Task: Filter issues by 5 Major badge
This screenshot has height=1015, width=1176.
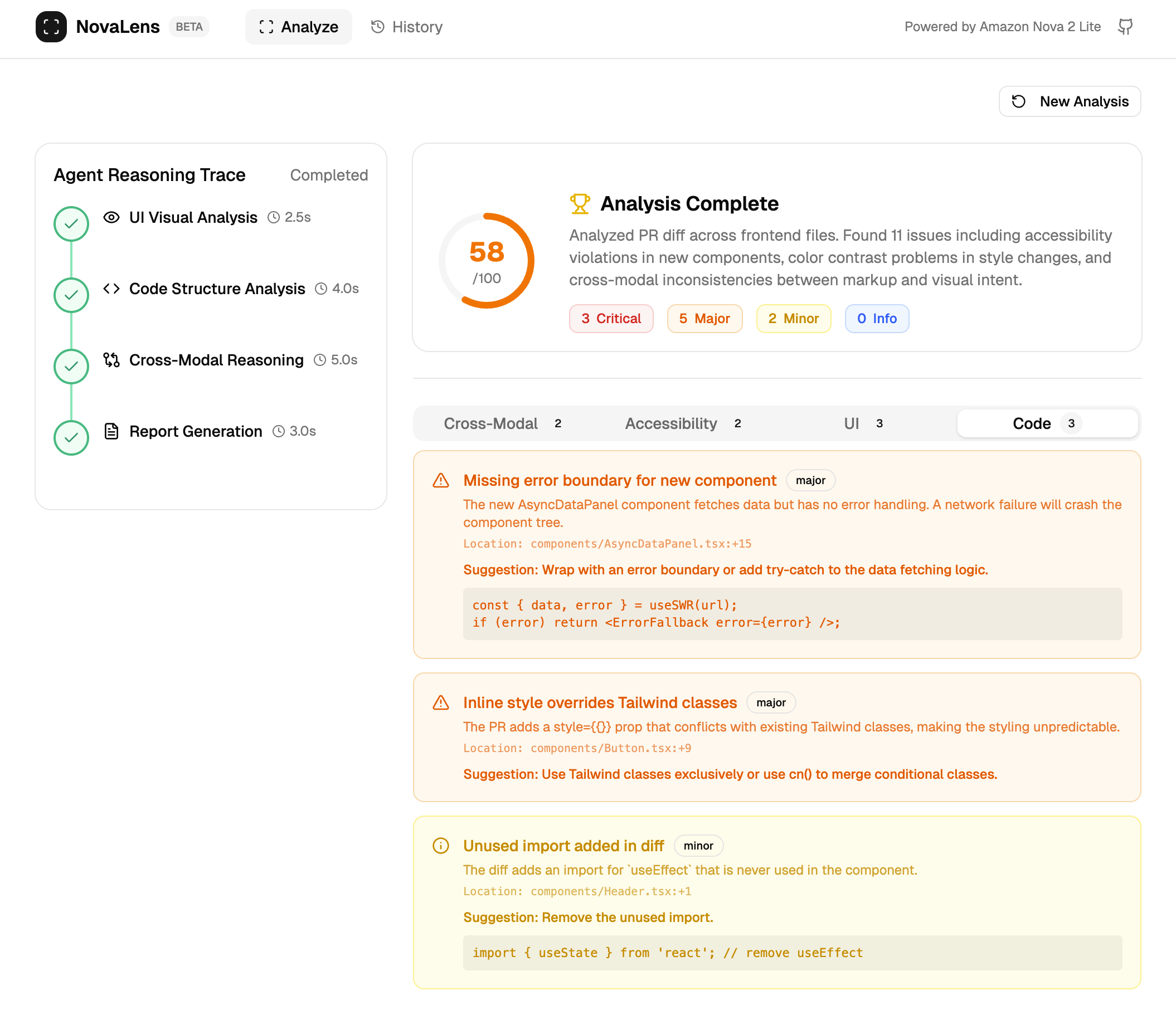Action: [x=704, y=318]
